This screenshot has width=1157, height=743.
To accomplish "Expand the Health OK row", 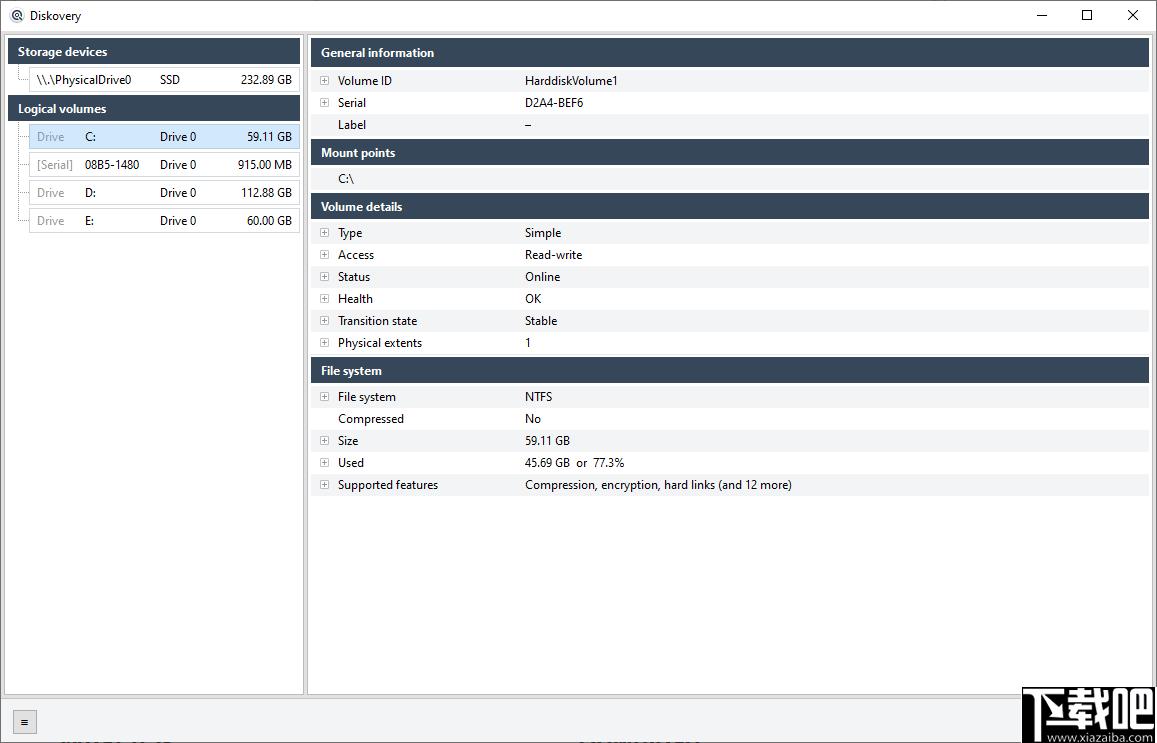I will click(x=324, y=299).
